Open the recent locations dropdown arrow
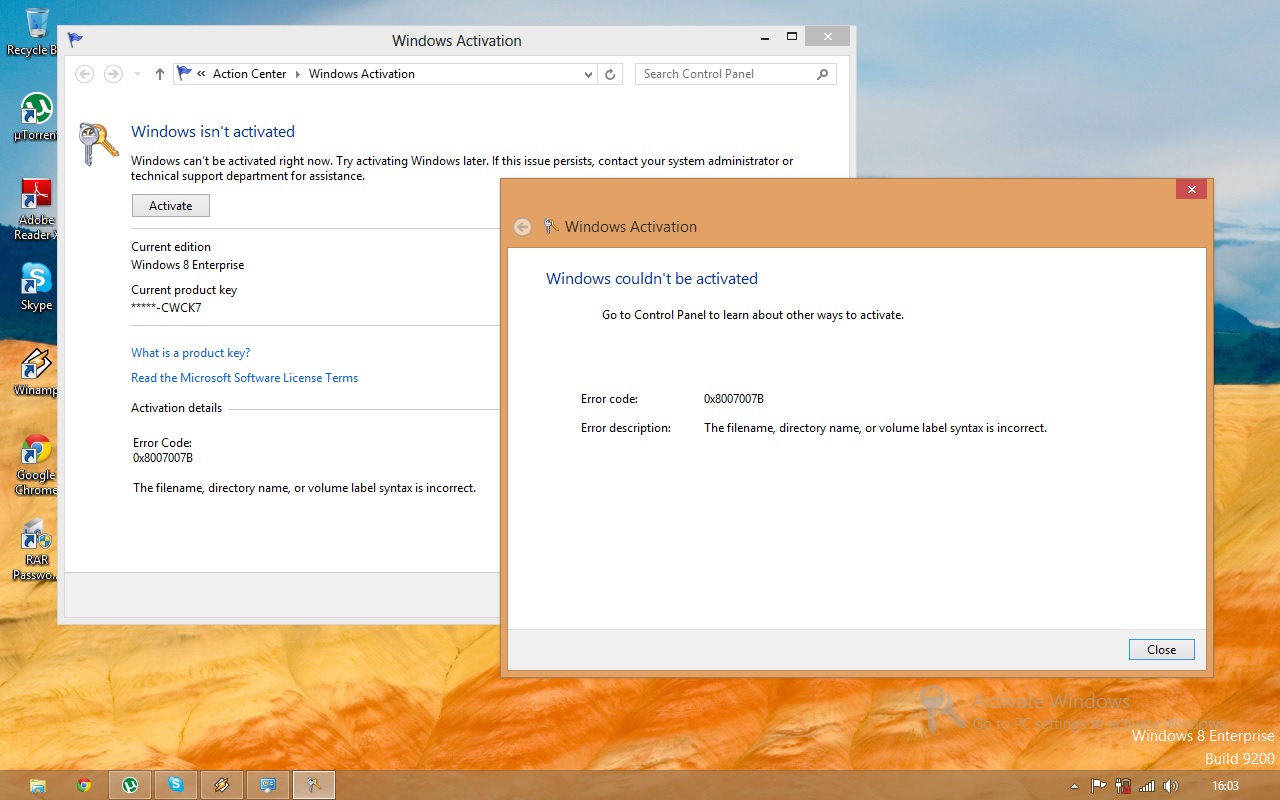The height and width of the screenshot is (800, 1280). (137, 74)
